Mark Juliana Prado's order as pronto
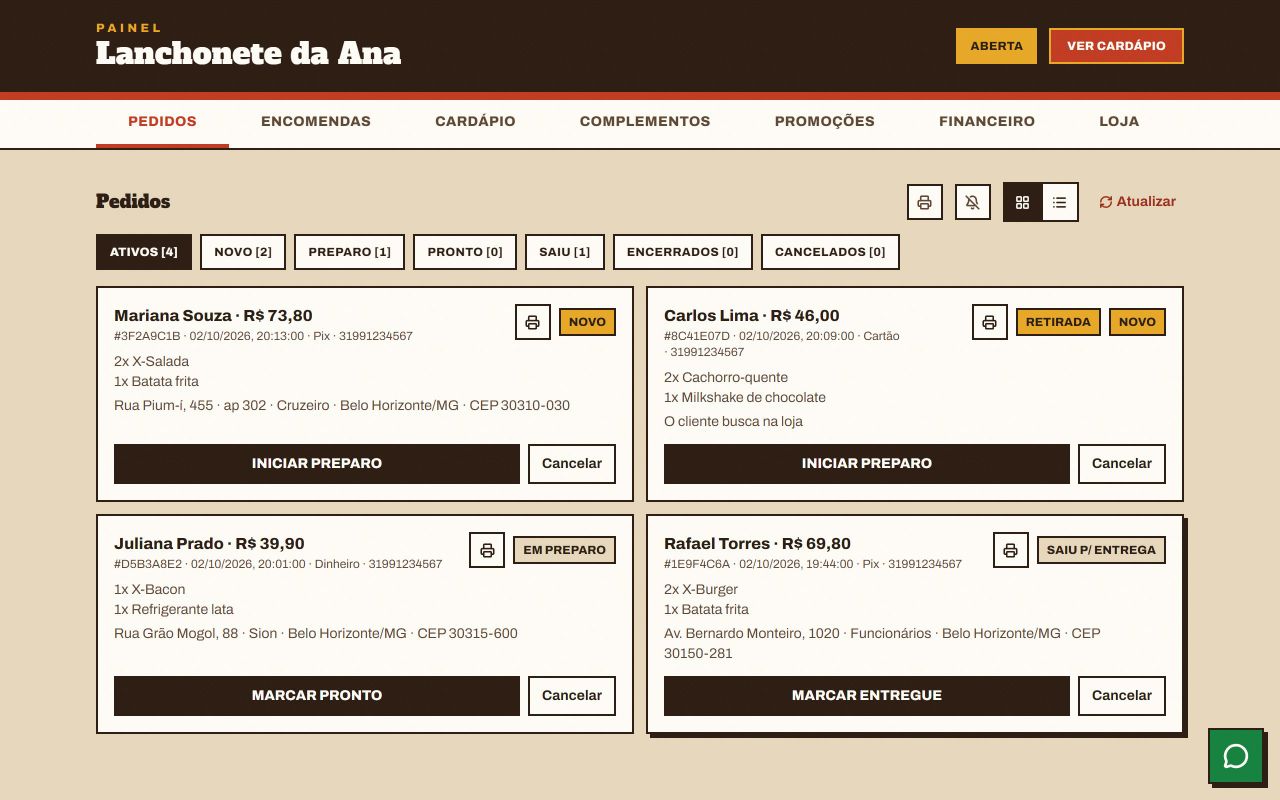This screenshot has height=800, width=1280. pyautogui.click(x=317, y=696)
